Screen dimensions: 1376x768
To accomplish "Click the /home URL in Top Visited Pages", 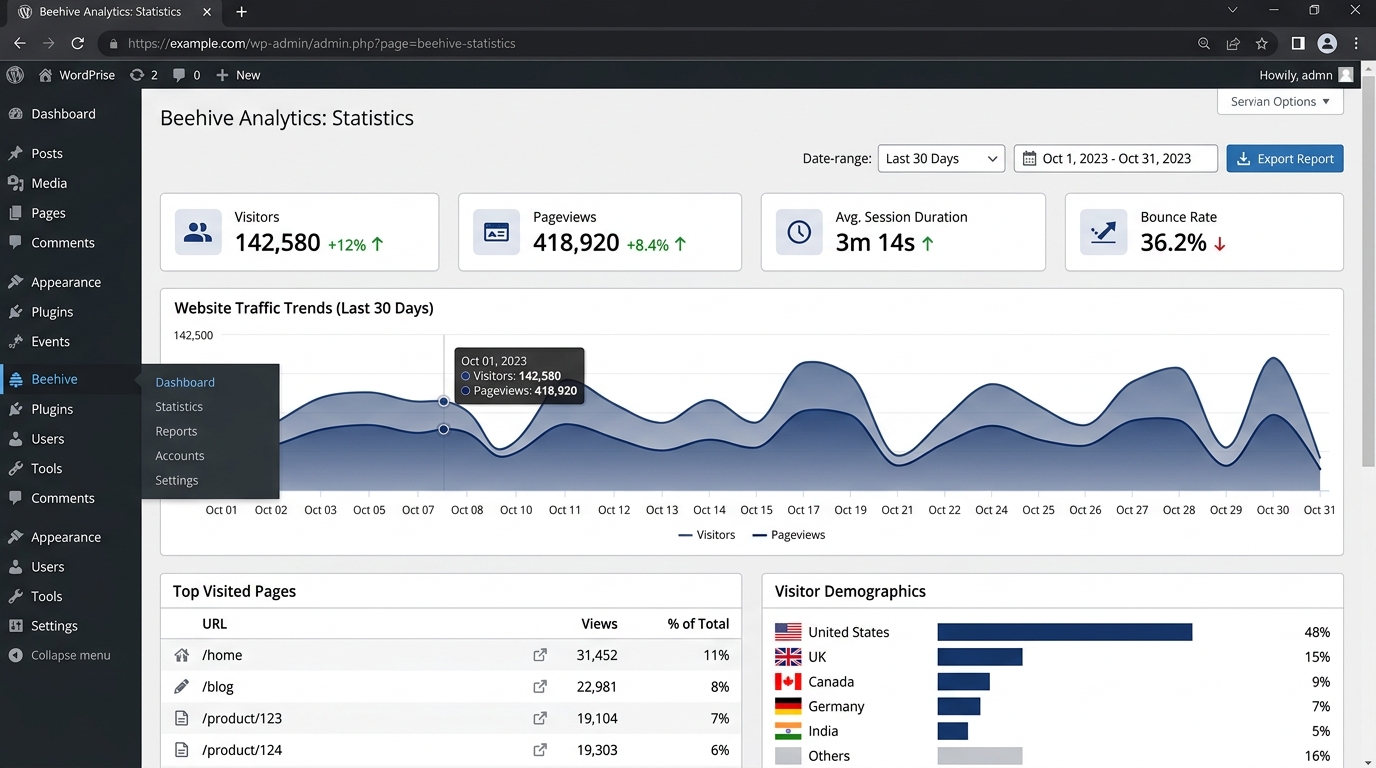I will (222, 655).
